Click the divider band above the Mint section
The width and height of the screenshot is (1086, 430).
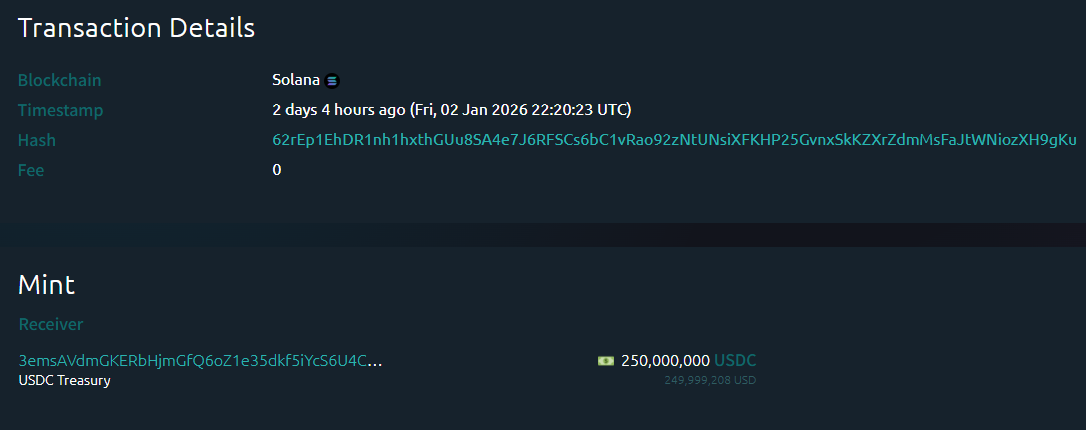click(x=543, y=234)
